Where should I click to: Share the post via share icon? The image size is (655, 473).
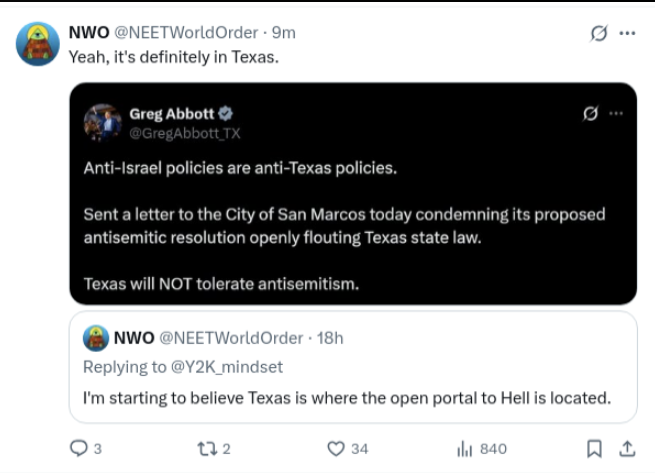[627, 449]
